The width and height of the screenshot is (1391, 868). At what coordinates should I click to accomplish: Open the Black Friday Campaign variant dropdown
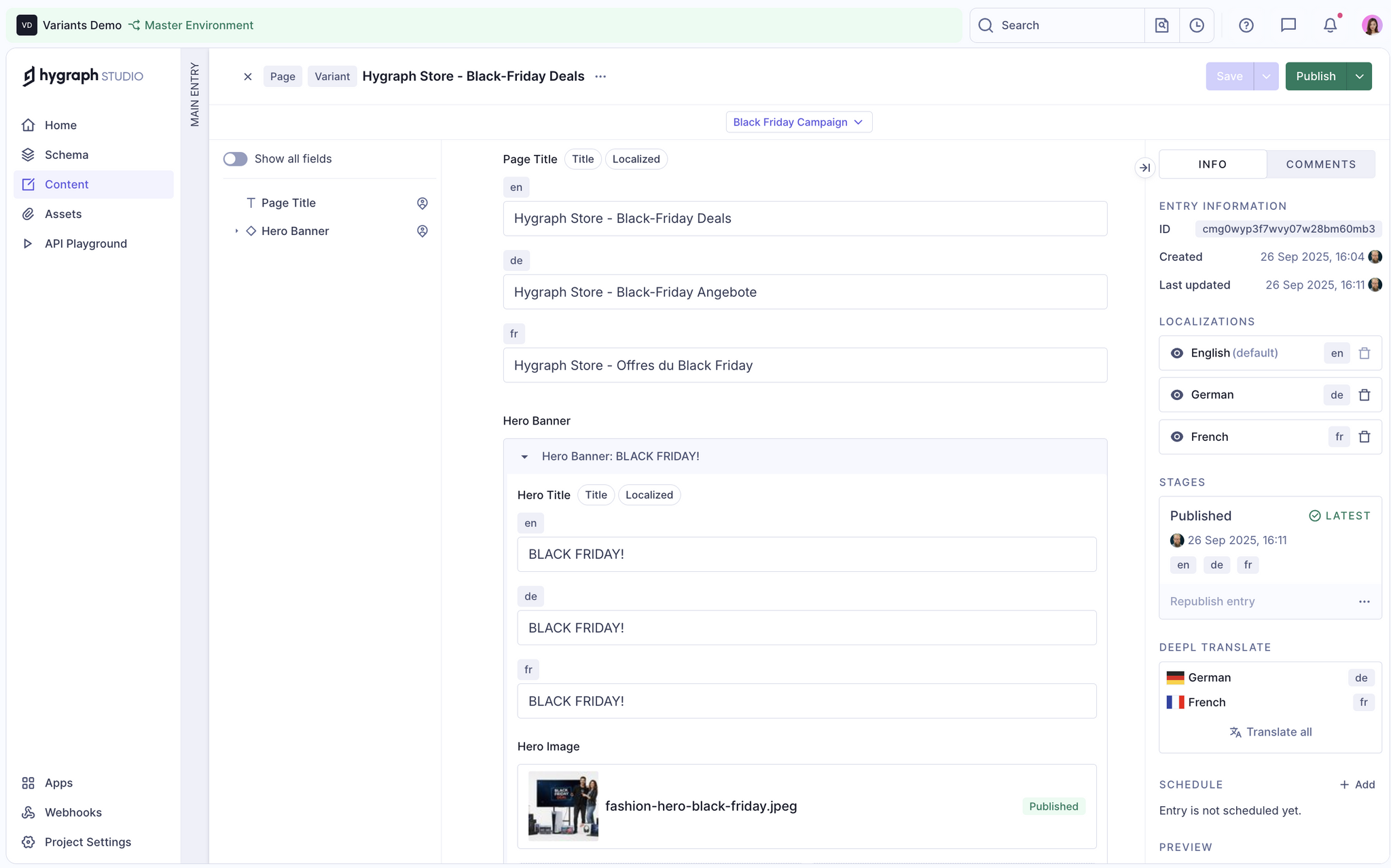[x=798, y=122]
